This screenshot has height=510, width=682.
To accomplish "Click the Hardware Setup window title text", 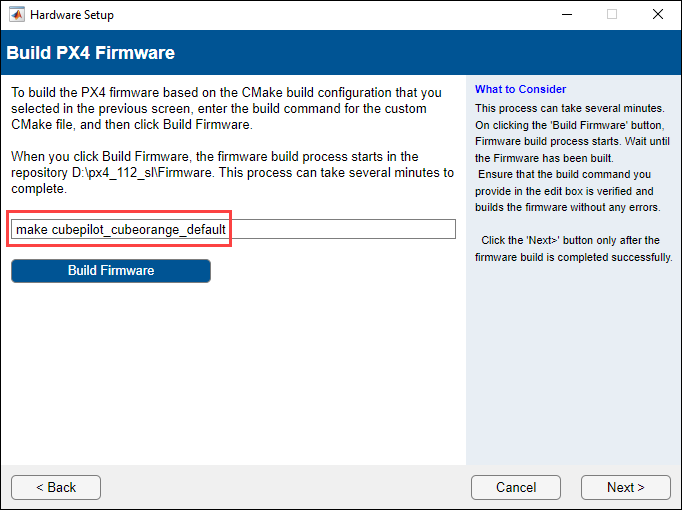I will point(72,15).
